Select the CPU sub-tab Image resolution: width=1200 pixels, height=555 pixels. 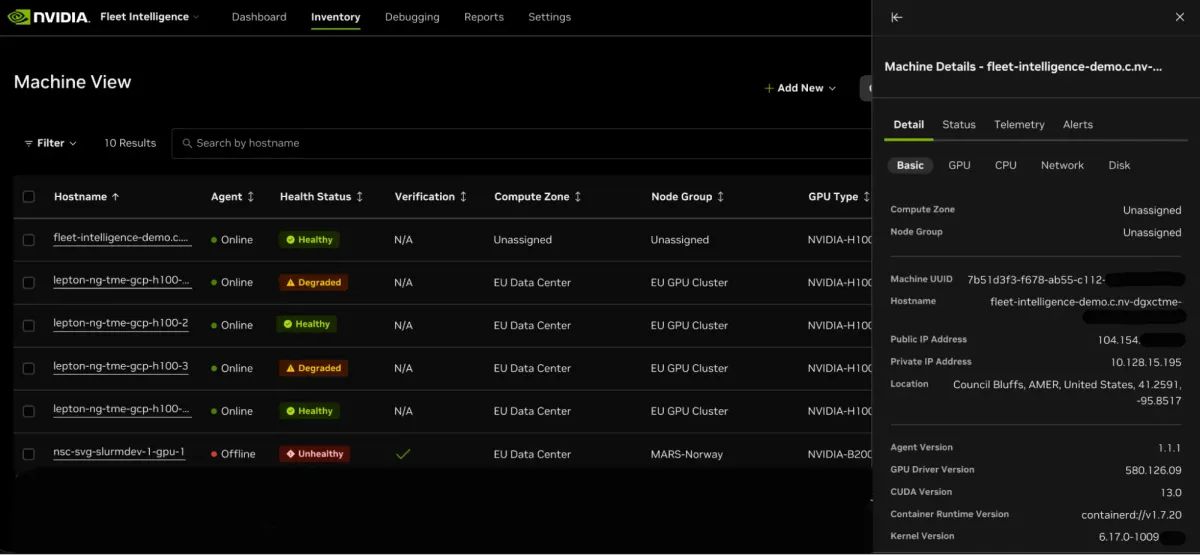(1006, 165)
